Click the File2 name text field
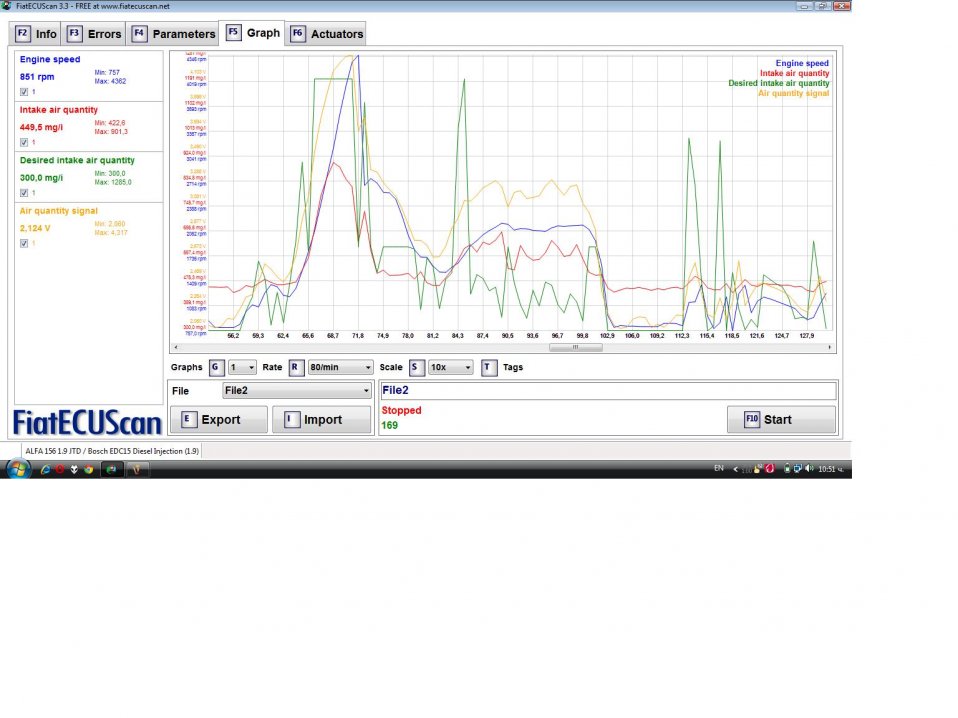Viewport: 958px width, 718px height. [x=607, y=391]
